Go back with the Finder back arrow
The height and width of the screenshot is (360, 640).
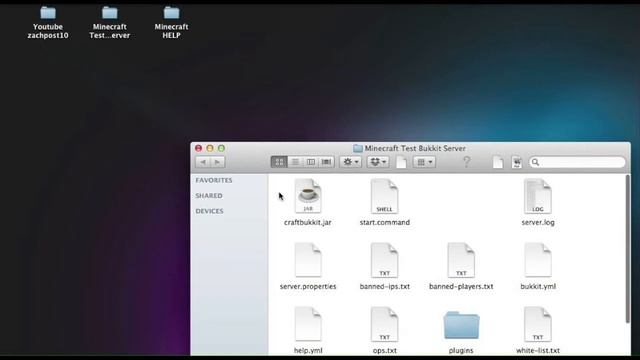point(203,162)
